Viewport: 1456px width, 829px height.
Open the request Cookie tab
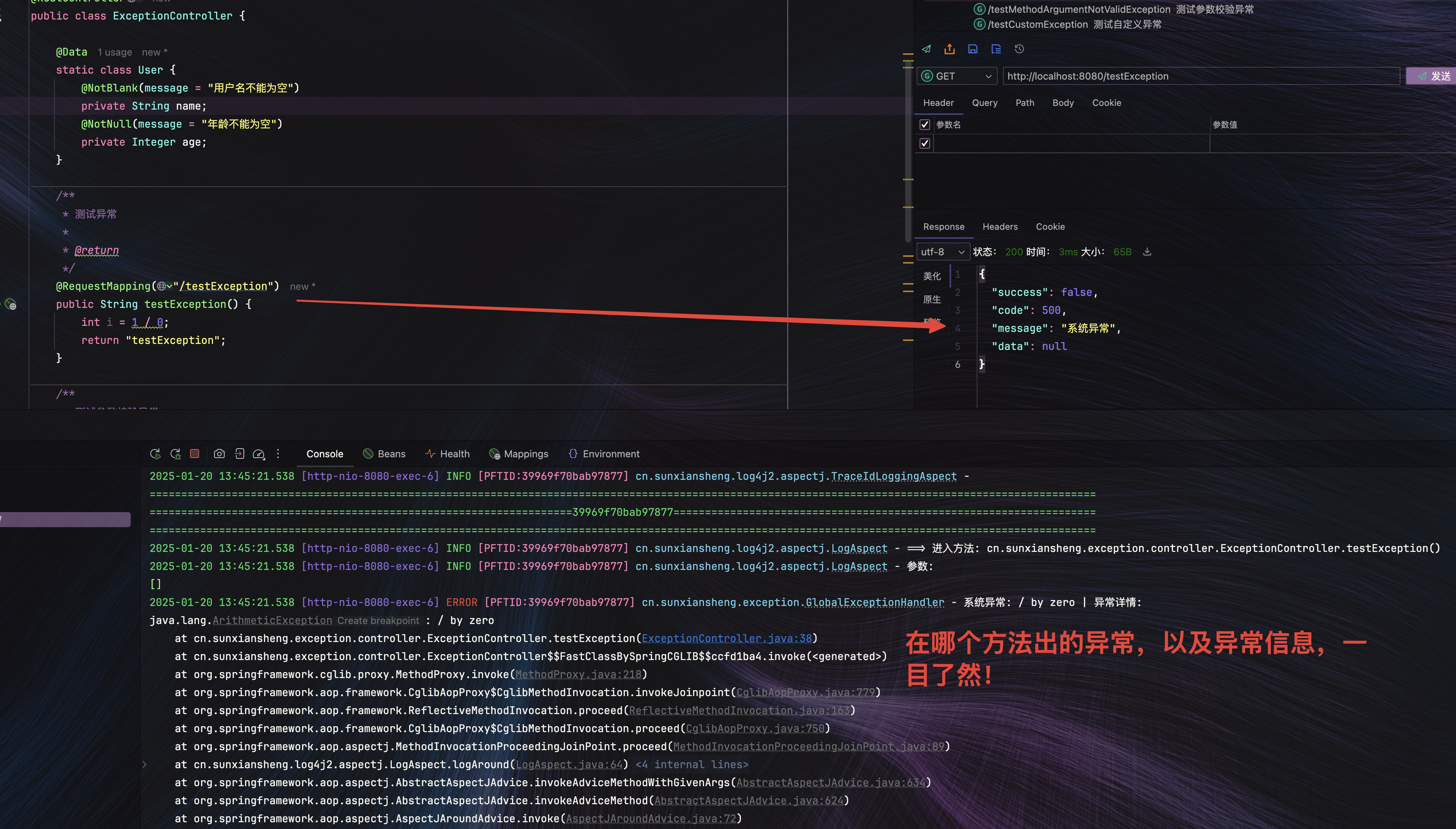tap(1106, 103)
